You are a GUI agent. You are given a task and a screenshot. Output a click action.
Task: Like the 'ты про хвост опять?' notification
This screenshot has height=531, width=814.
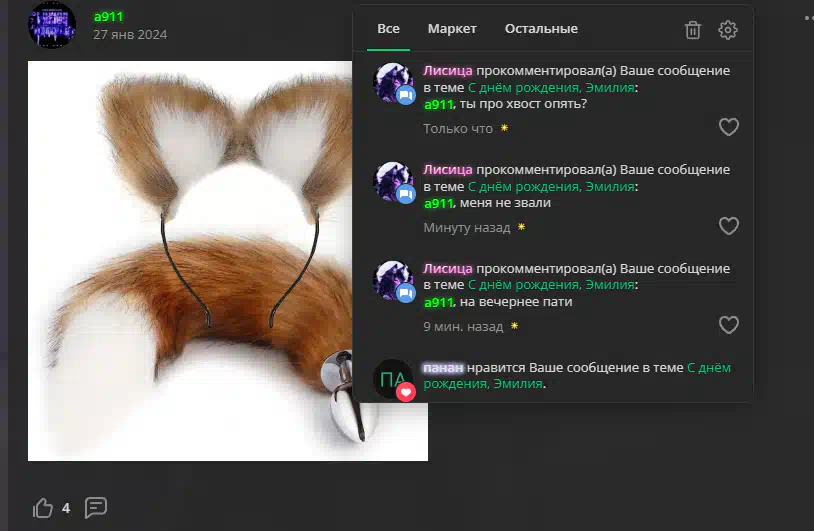click(728, 127)
